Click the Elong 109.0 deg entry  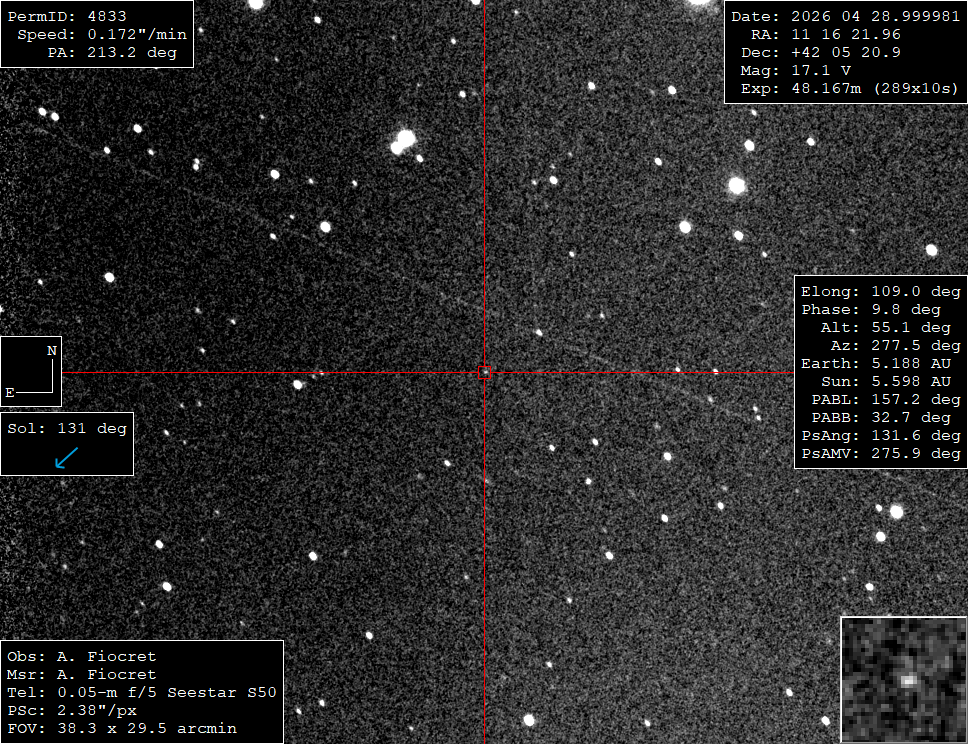coord(880,291)
